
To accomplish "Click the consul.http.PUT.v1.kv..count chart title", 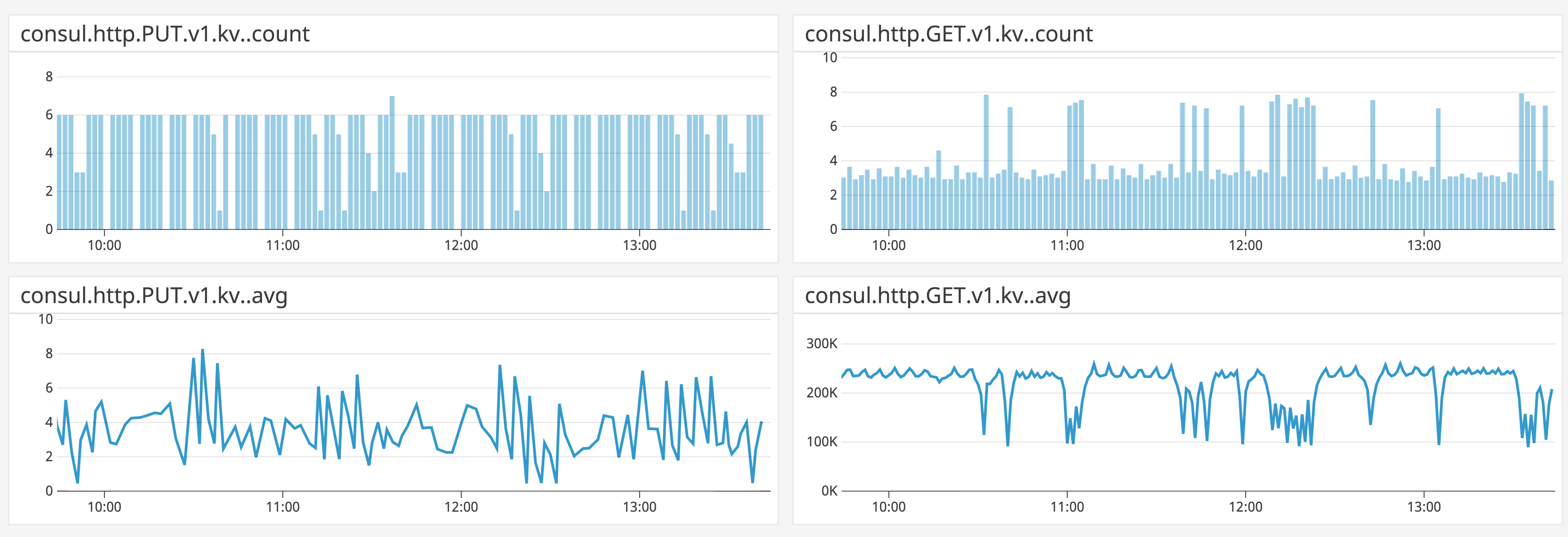I will (165, 34).
